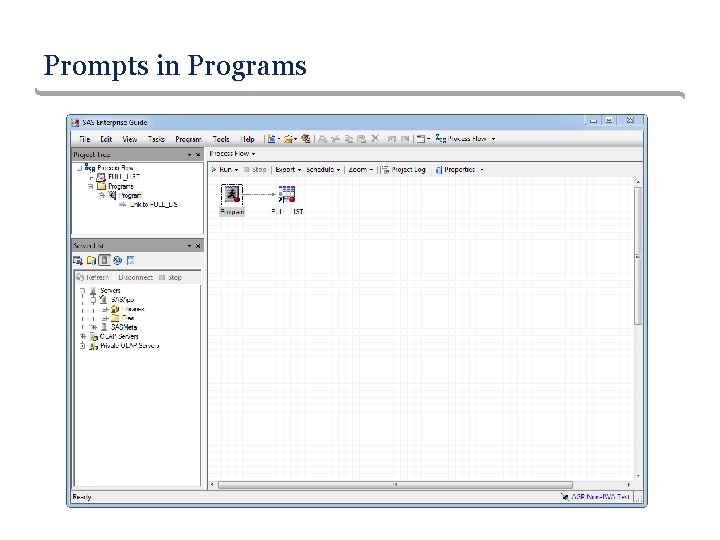Open the Project Tree pane options arrow
The width and height of the screenshot is (720, 540).
click(x=189, y=155)
